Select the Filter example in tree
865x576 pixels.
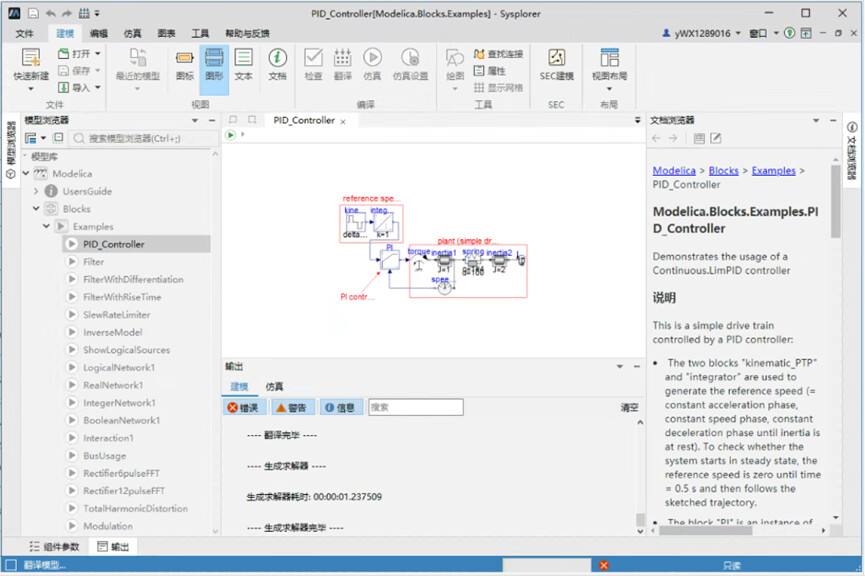93,262
